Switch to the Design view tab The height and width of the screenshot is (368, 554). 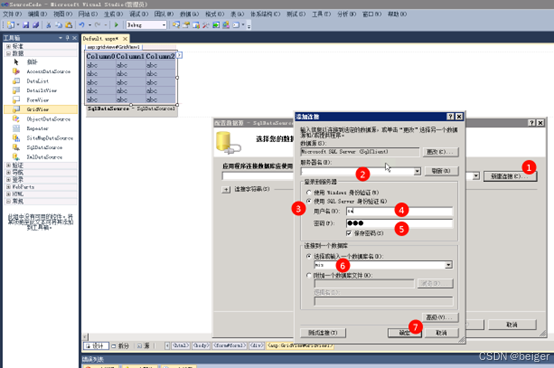[95, 346]
